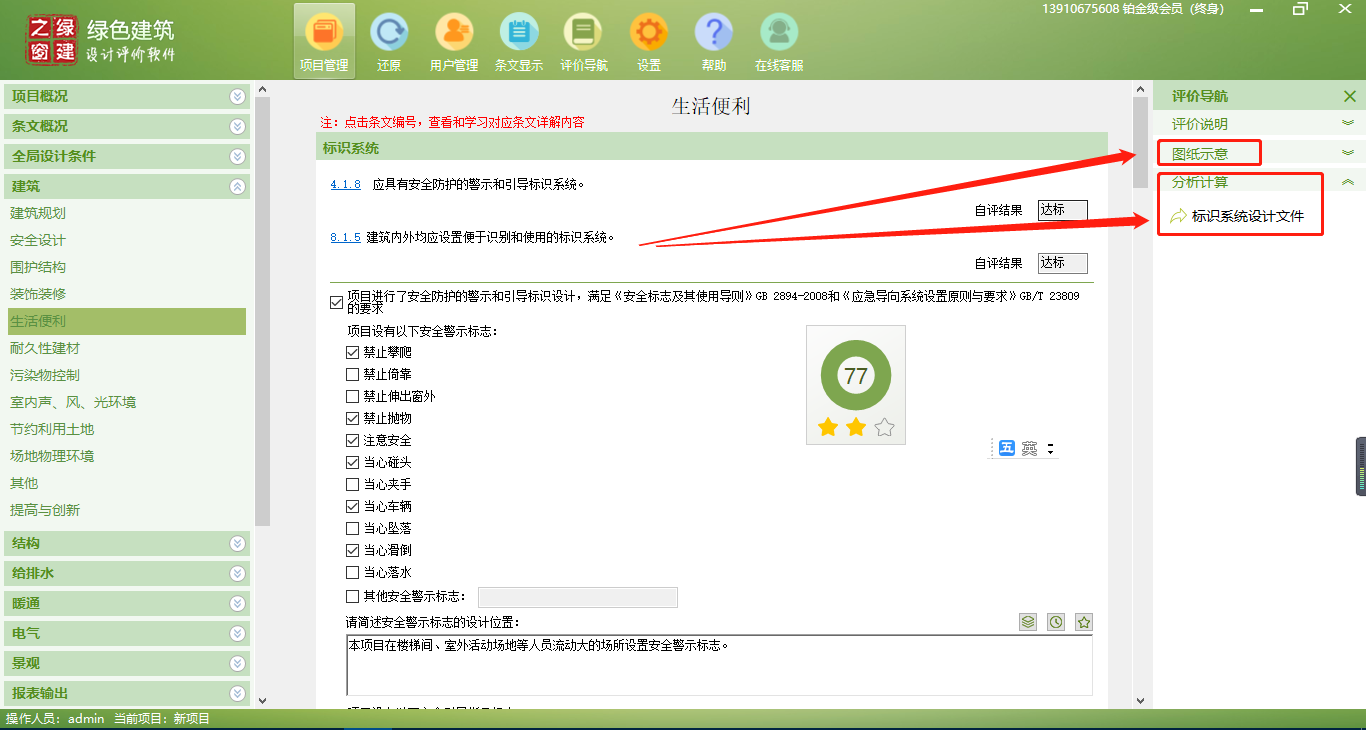Open 标识系统设计文件 arrow link
The image size is (1366, 730).
tap(1237, 216)
